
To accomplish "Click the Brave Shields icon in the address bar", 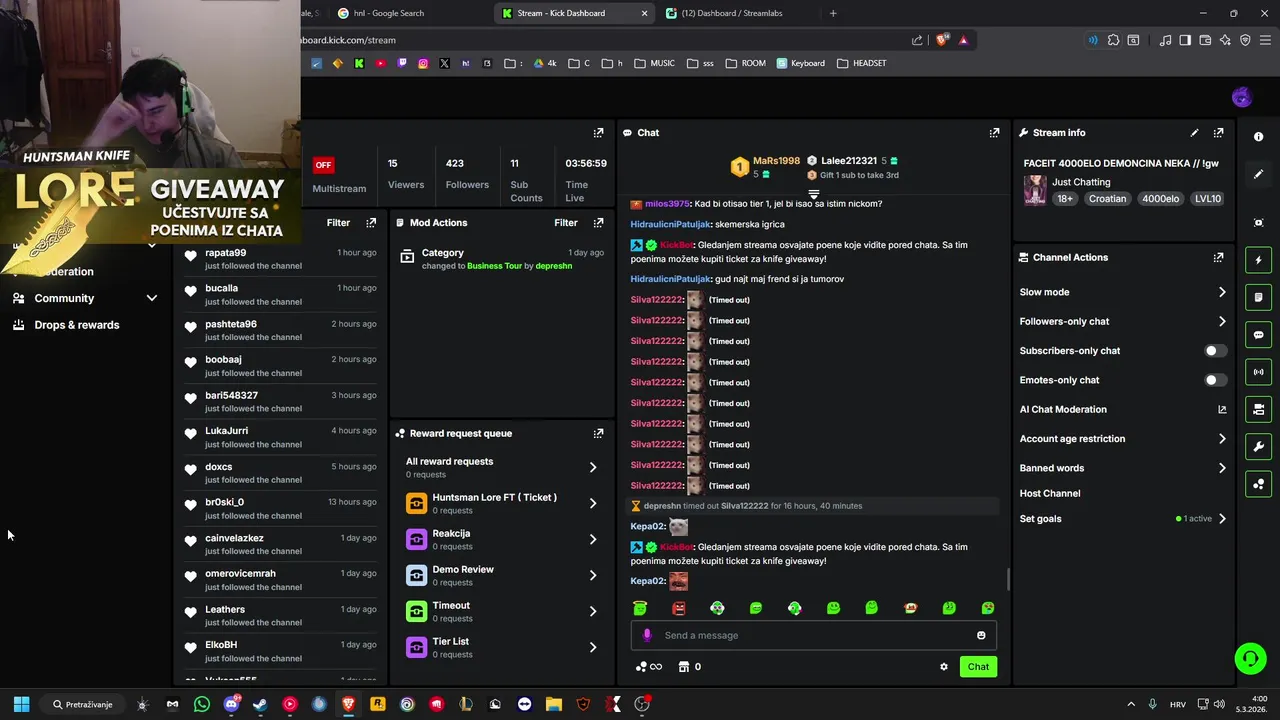I will pos(942,40).
